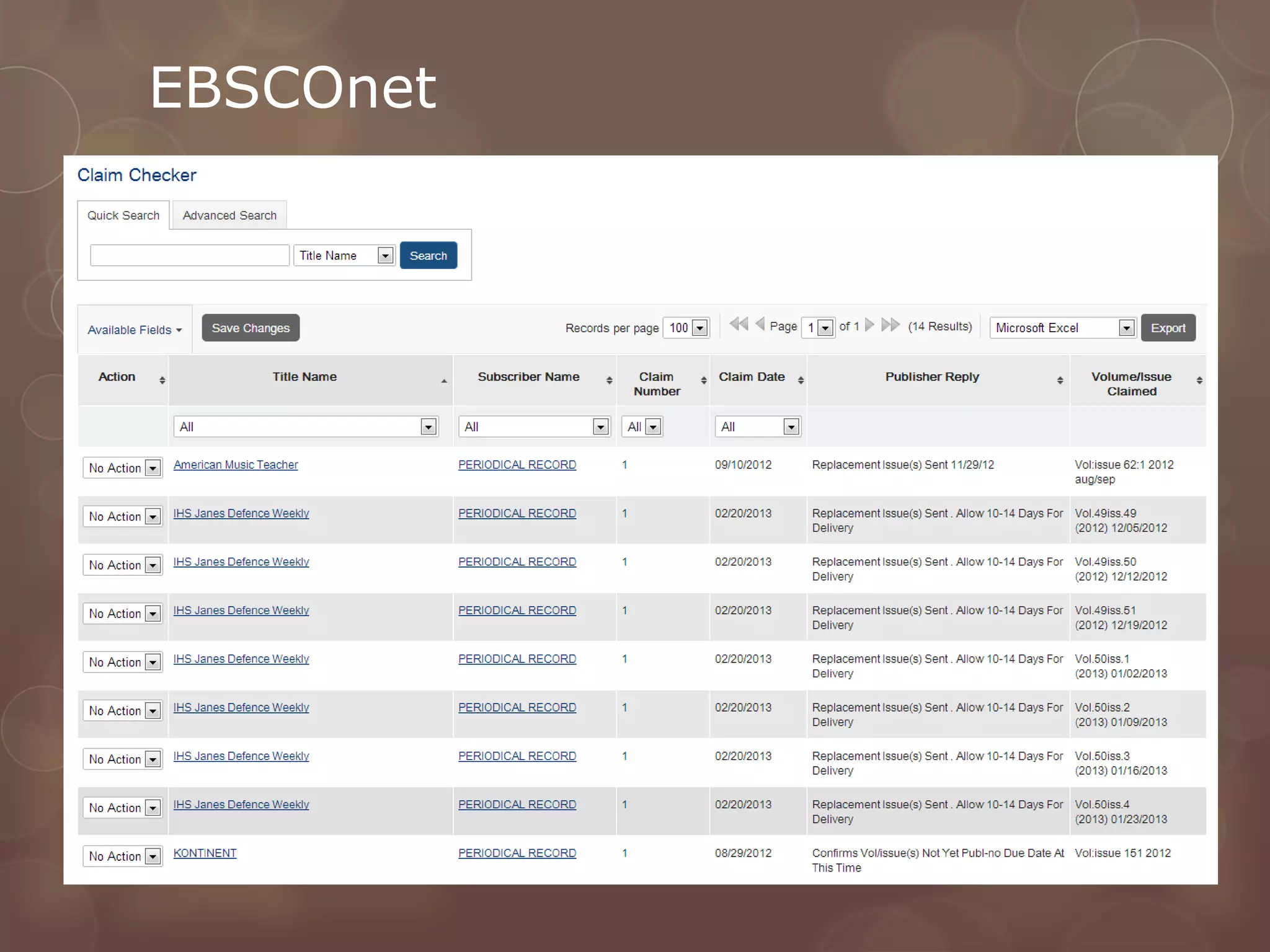Open PERIODICAL RECORD link in the KONTINENT row
Viewport: 1270px width, 952px height.
(517, 853)
